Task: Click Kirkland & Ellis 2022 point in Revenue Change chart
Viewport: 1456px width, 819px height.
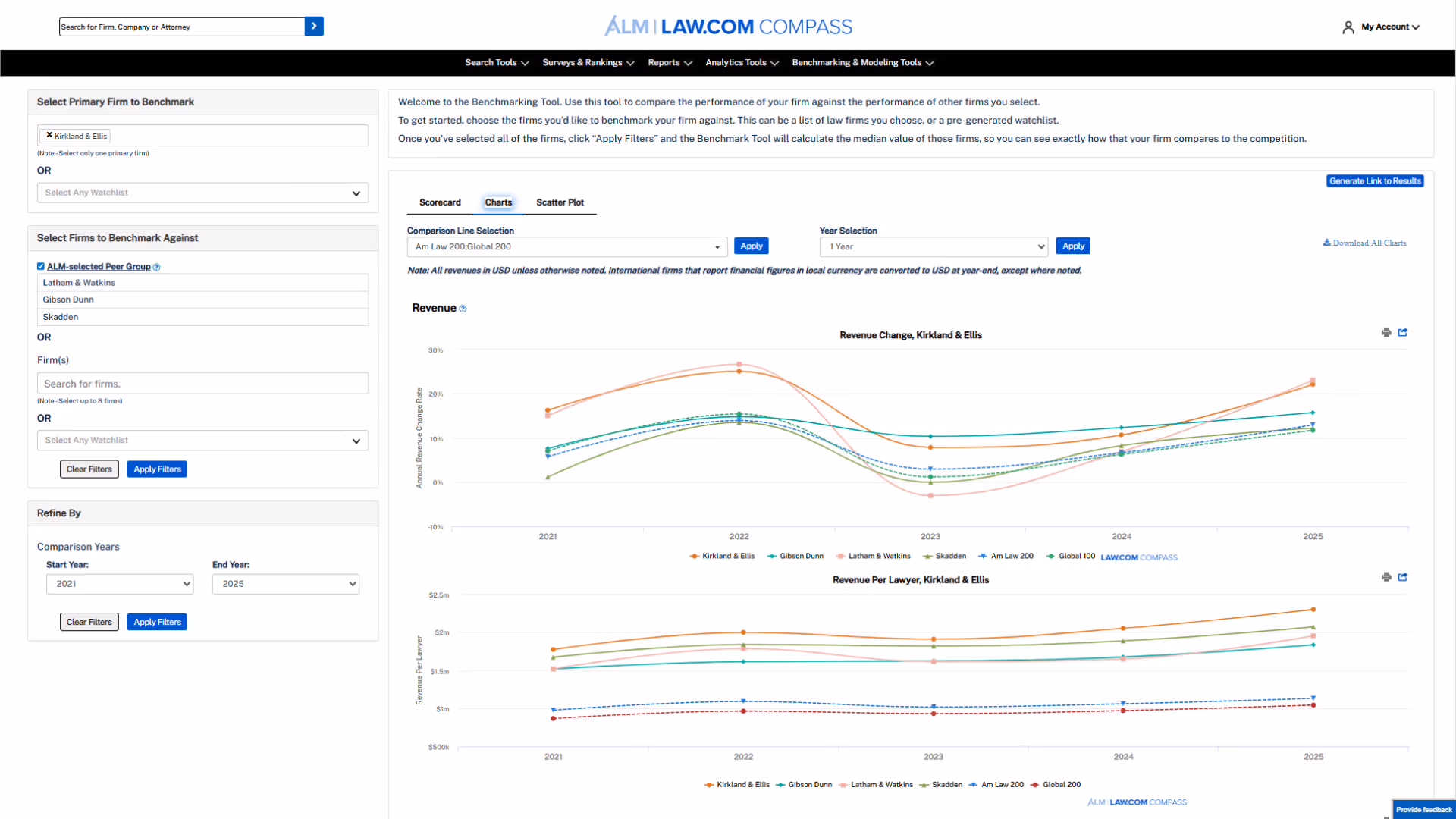Action: (739, 371)
